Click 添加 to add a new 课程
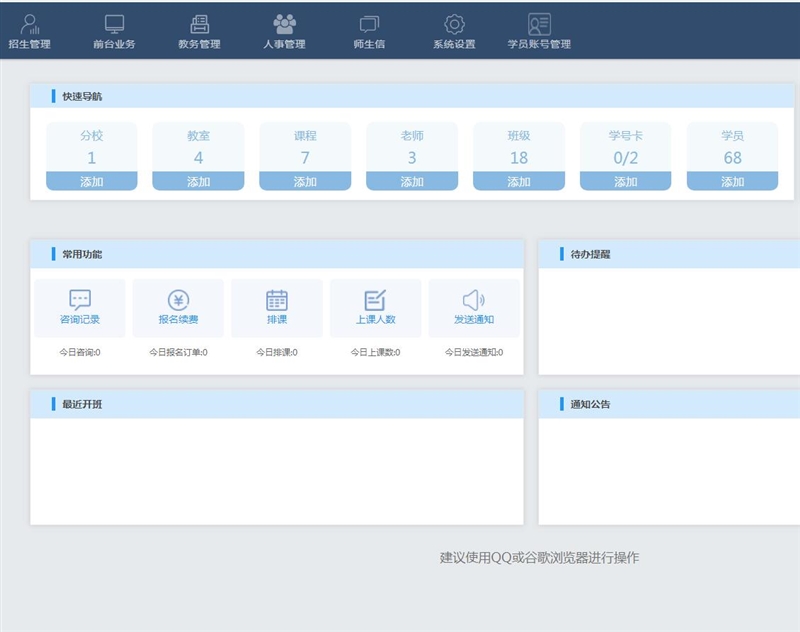This screenshot has width=800, height=632. (306, 181)
